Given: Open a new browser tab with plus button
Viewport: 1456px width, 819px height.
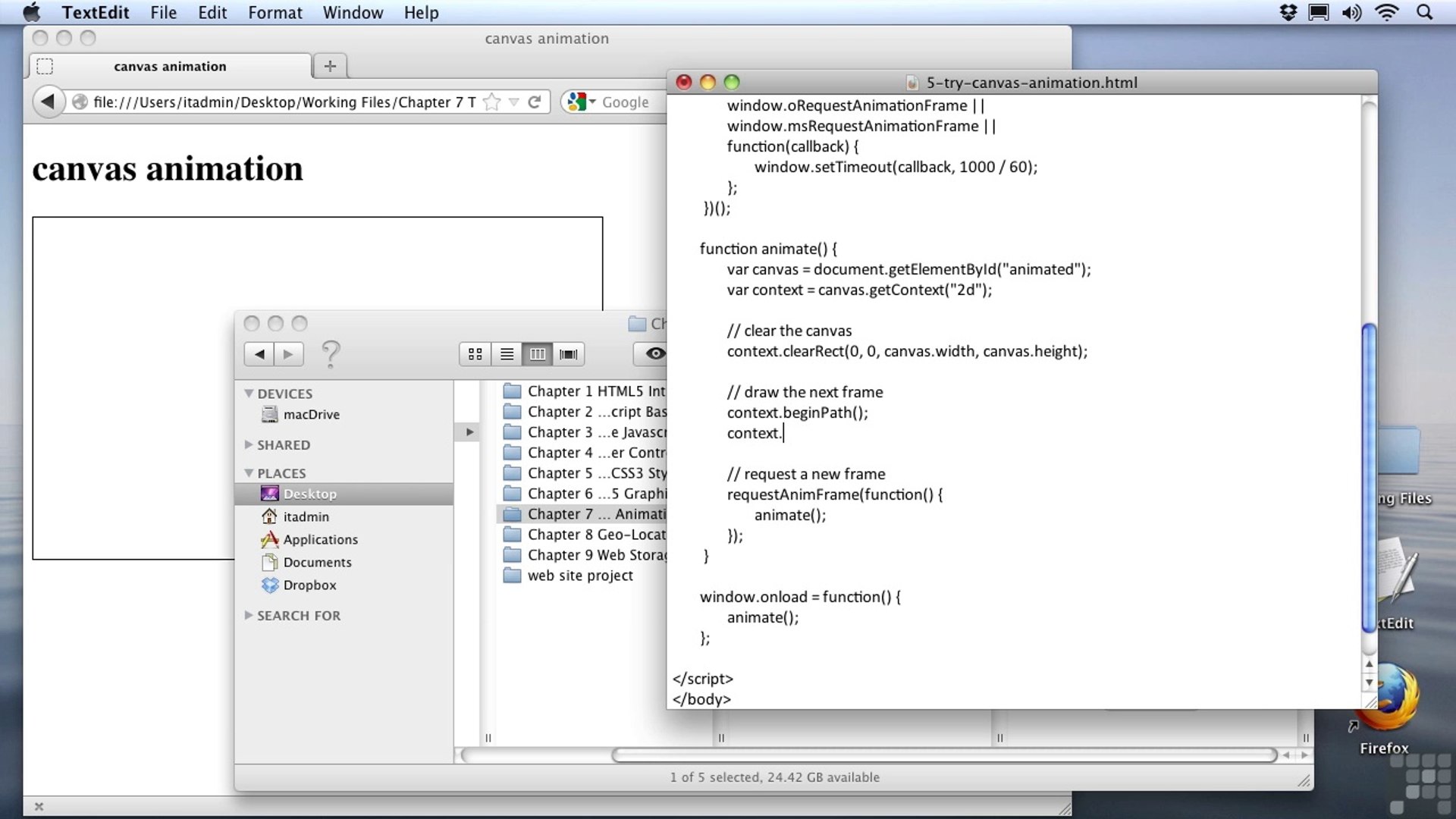Looking at the screenshot, I should click(330, 66).
